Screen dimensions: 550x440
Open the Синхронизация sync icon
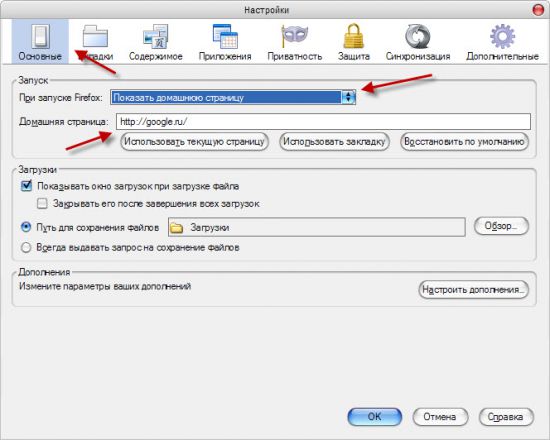tap(418, 36)
